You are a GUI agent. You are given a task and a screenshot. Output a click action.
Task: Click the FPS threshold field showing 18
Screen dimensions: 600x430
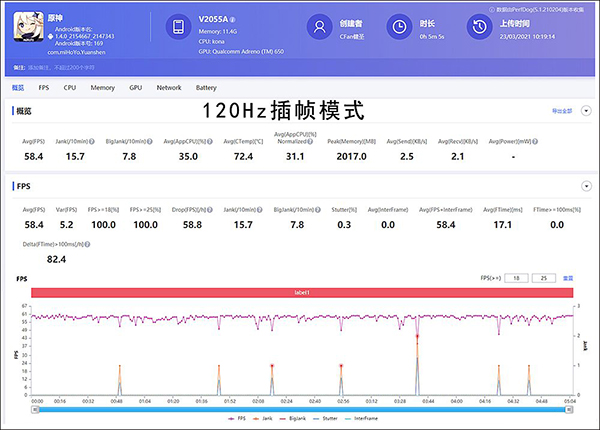pos(518,277)
